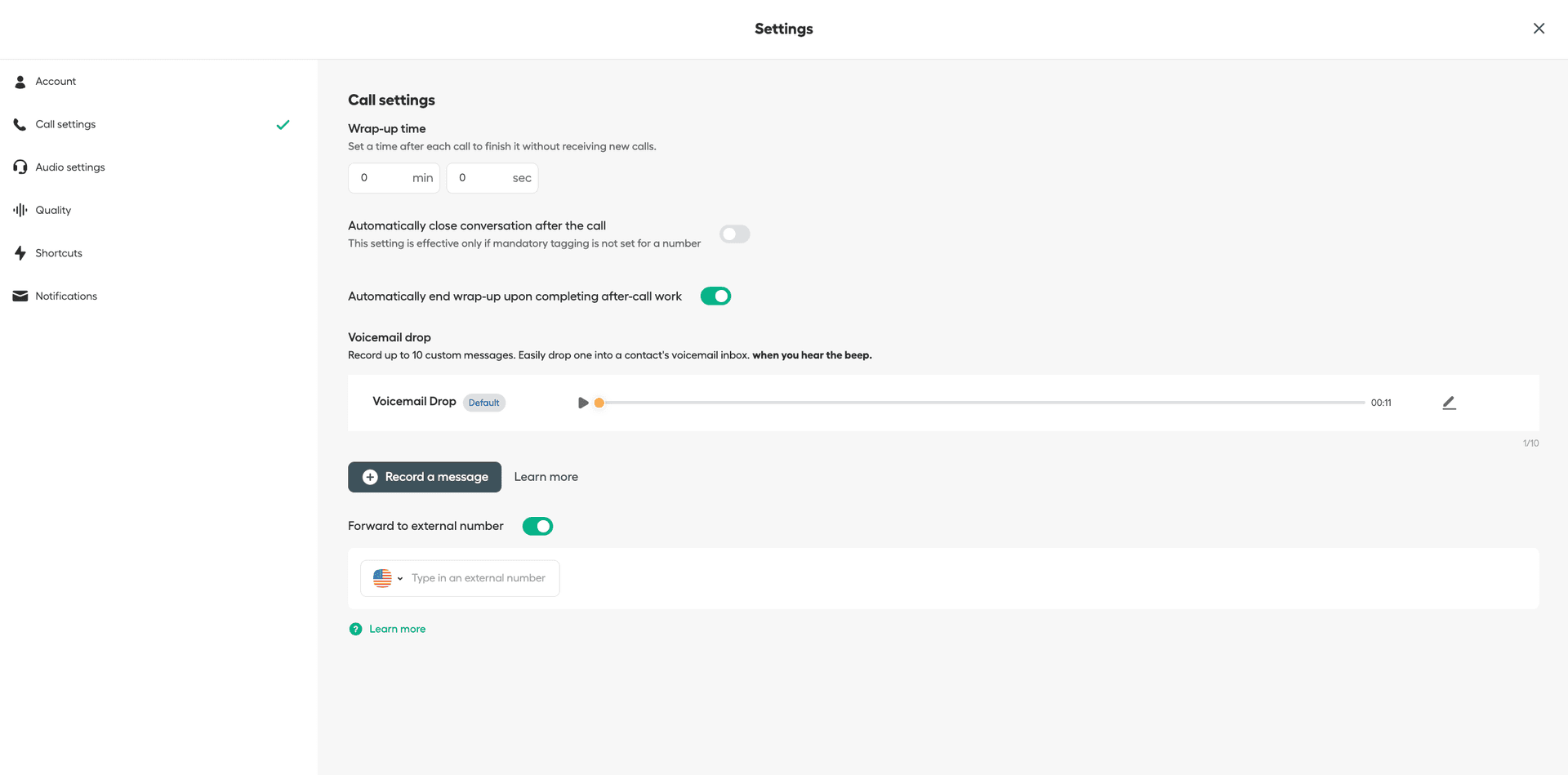
Task: Play the Voicemail Drop recording
Action: 583,403
